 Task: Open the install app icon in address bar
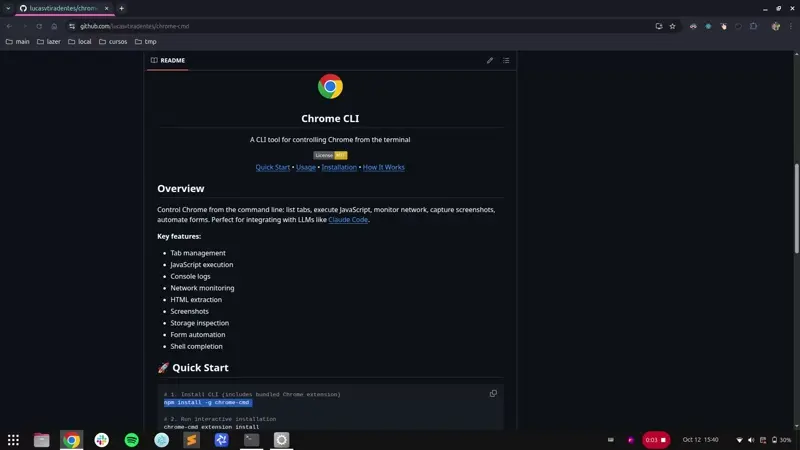pos(659,26)
